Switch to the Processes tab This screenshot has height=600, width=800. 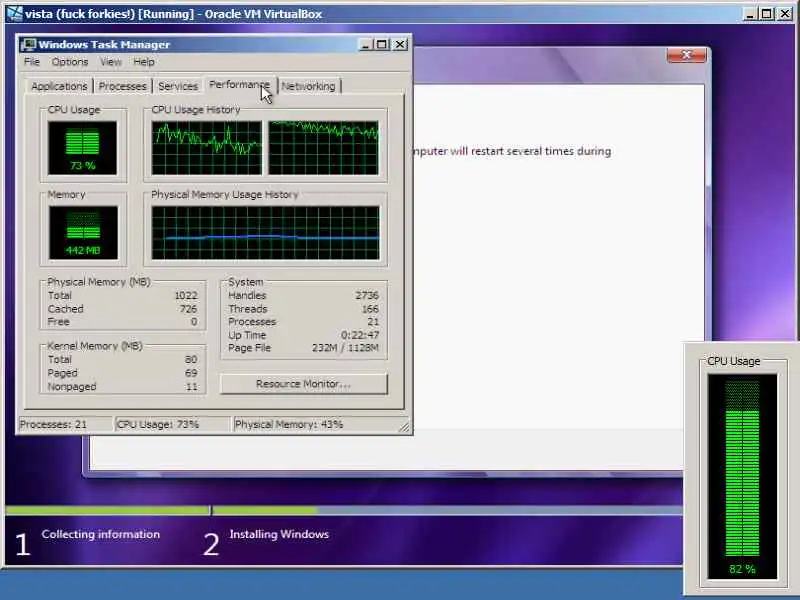(x=122, y=86)
